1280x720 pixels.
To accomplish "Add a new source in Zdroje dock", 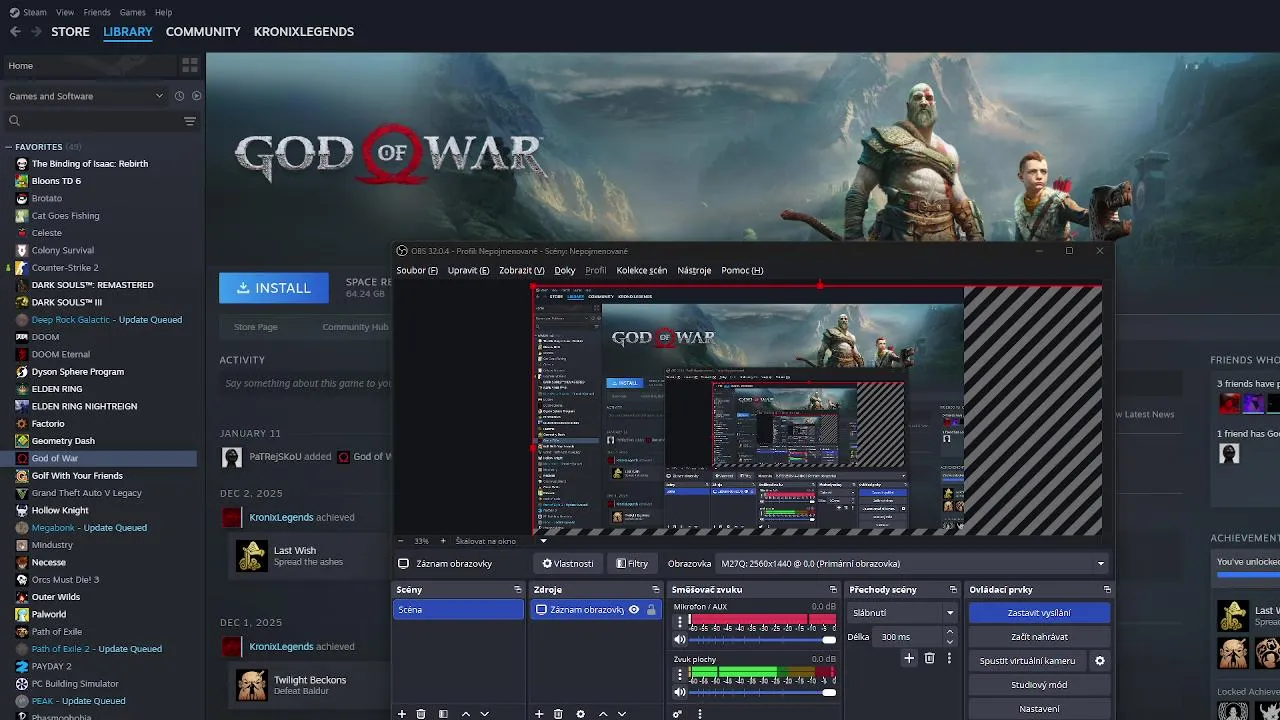I will coord(539,714).
